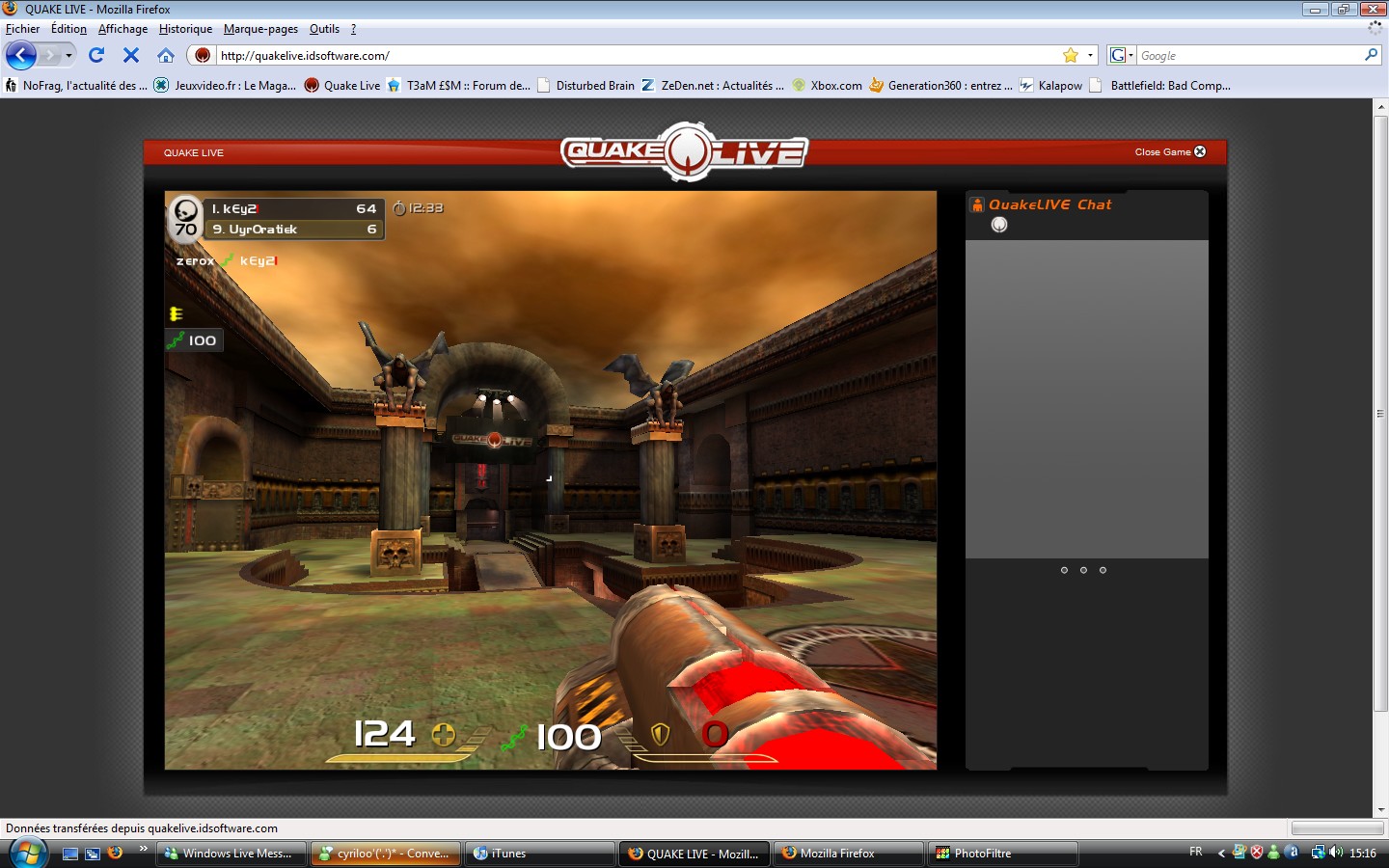Click the QuakeLIVE Chat person icon
The image size is (1389, 868).
[x=977, y=204]
